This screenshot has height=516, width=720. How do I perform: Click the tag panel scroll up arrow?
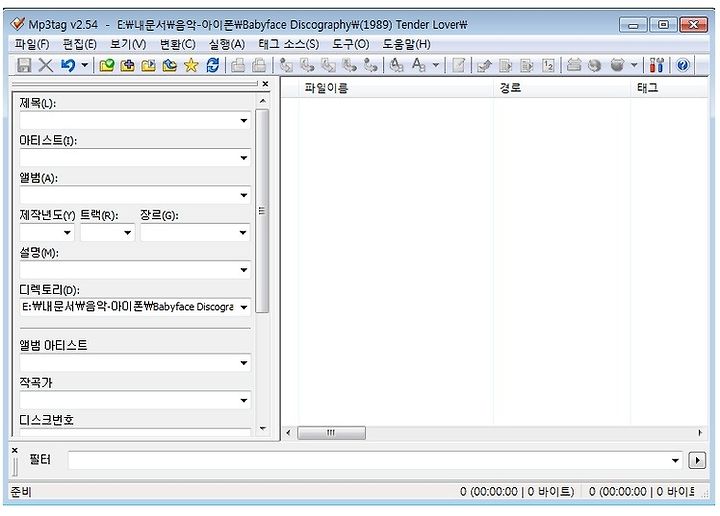coord(263,101)
